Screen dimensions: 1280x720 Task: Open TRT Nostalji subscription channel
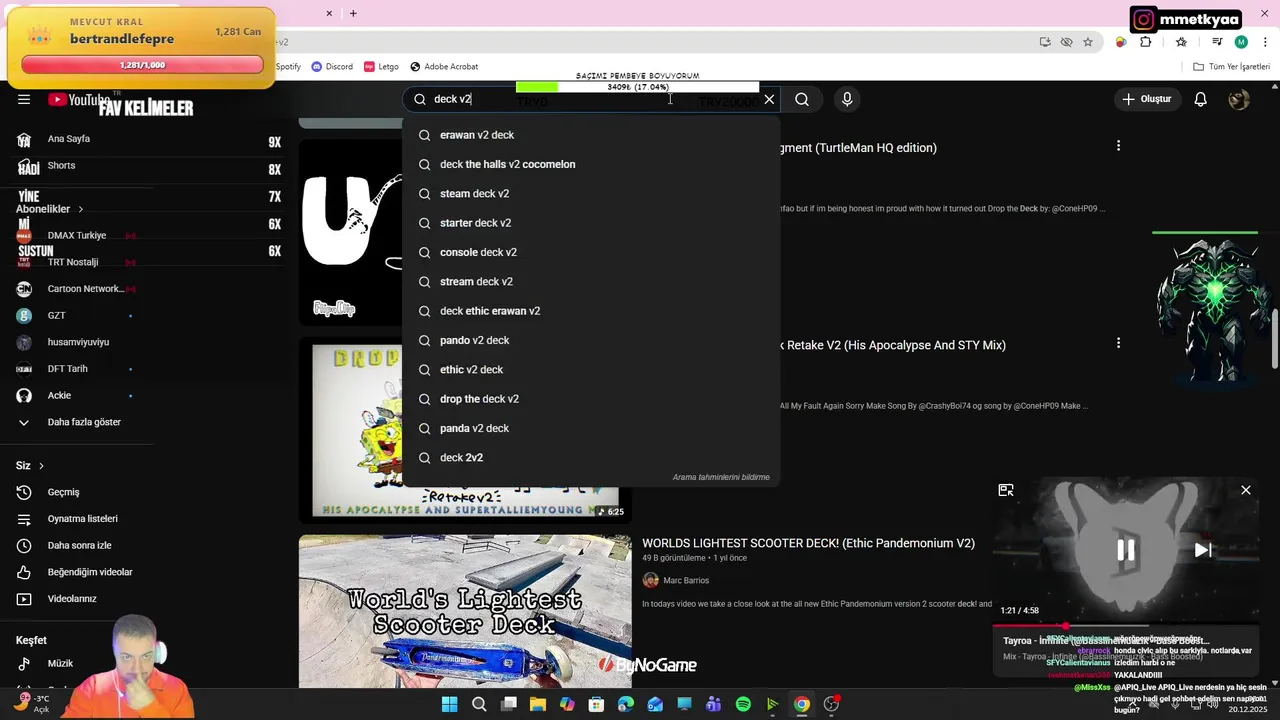coord(73,262)
